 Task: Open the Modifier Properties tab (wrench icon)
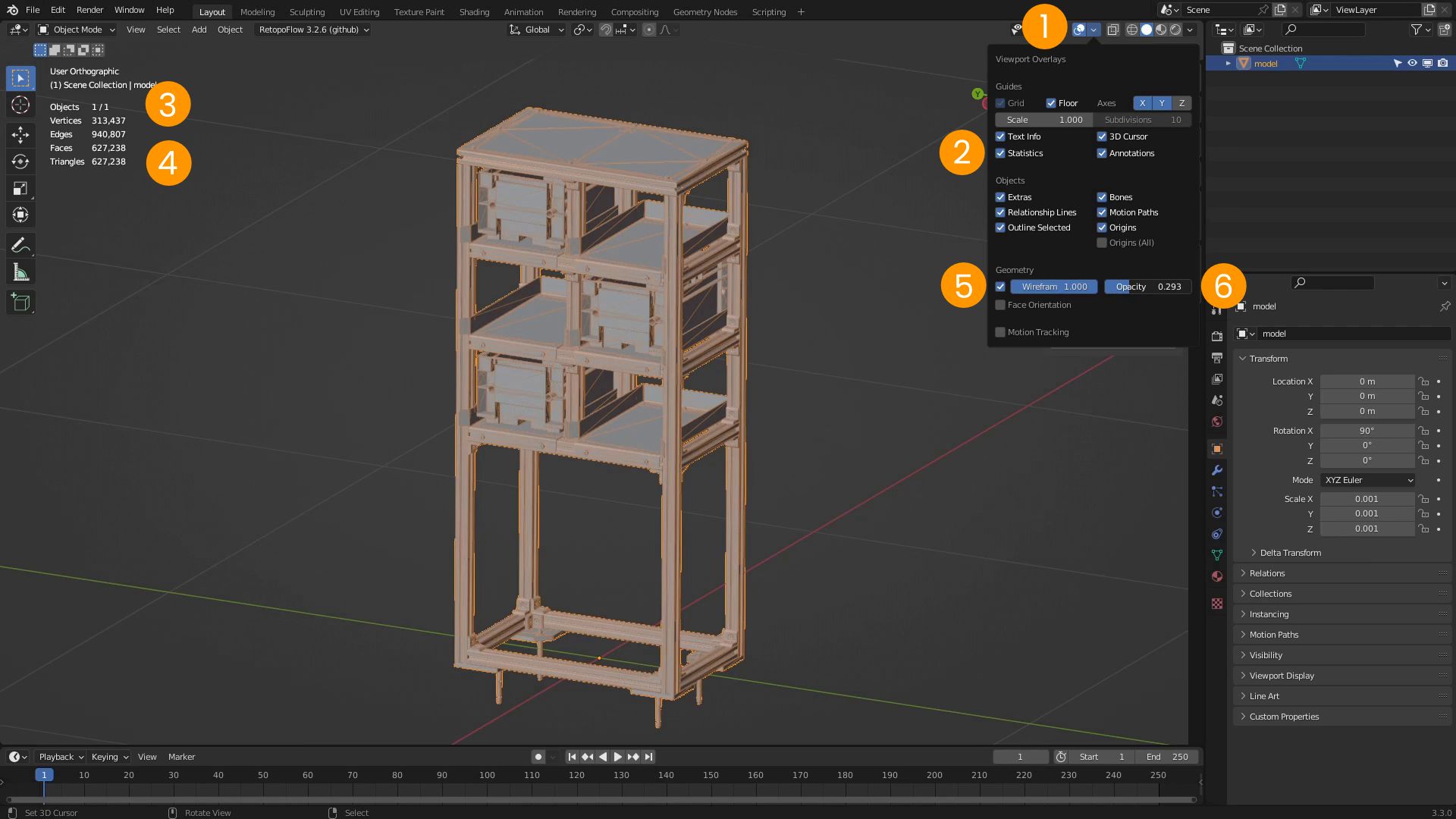[1217, 470]
